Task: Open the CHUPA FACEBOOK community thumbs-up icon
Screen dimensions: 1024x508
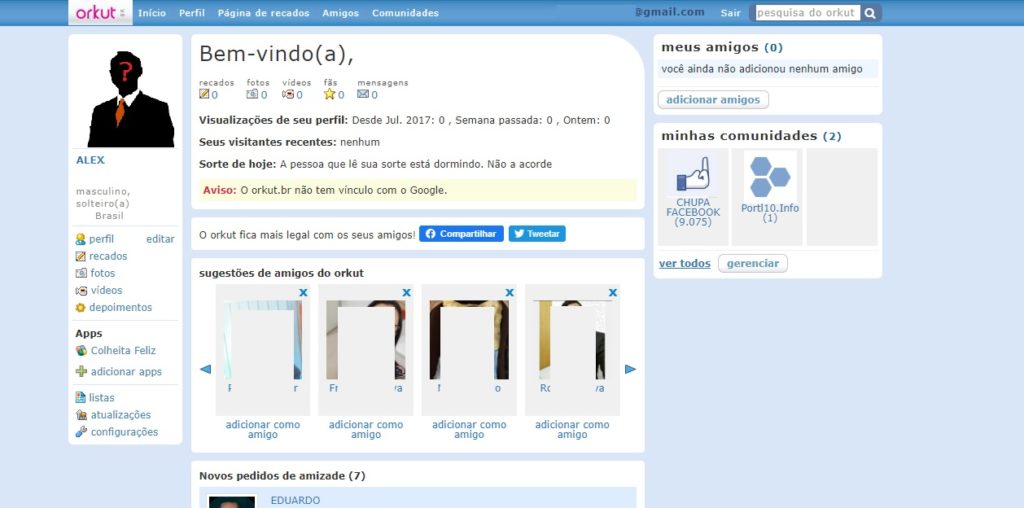Action: (692, 175)
